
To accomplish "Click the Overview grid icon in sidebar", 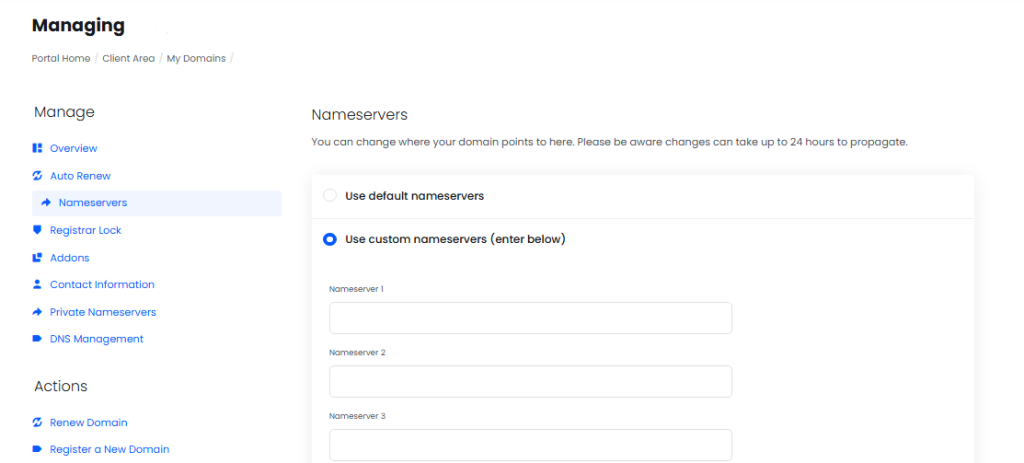I will coord(37,148).
